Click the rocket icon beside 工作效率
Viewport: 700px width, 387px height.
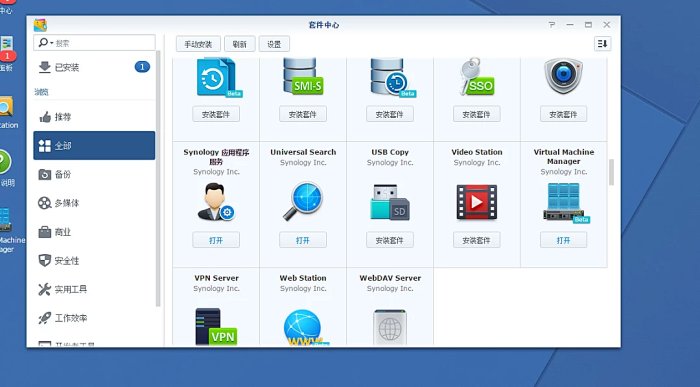click(45, 318)
